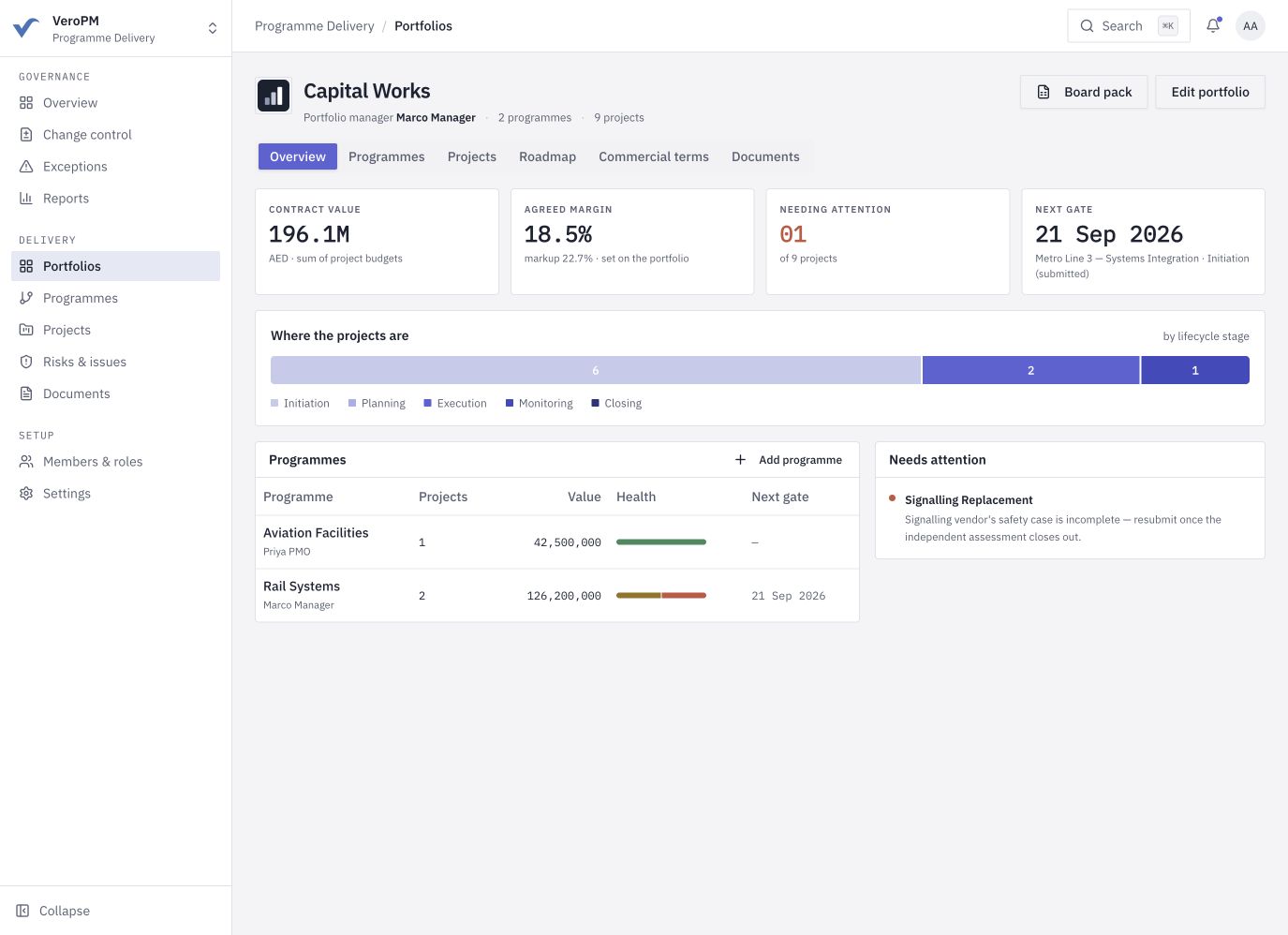Viewport: 1288px width, 935px height.
Task: Click the Initiation legend swatch
Action: pos(274,403)
